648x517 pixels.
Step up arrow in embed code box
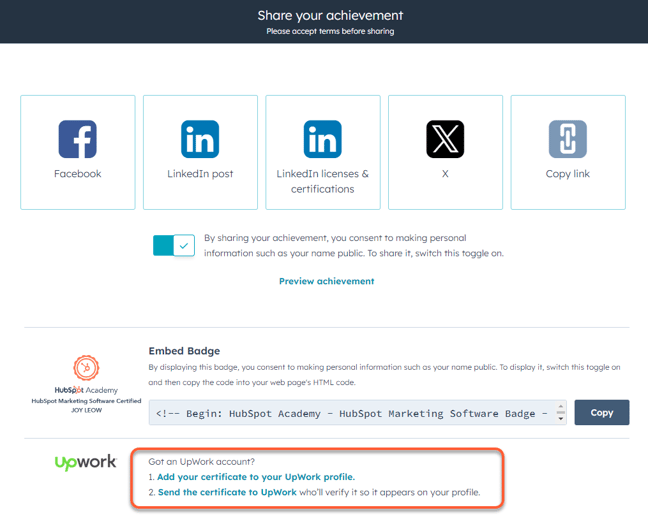coord(561,407)
